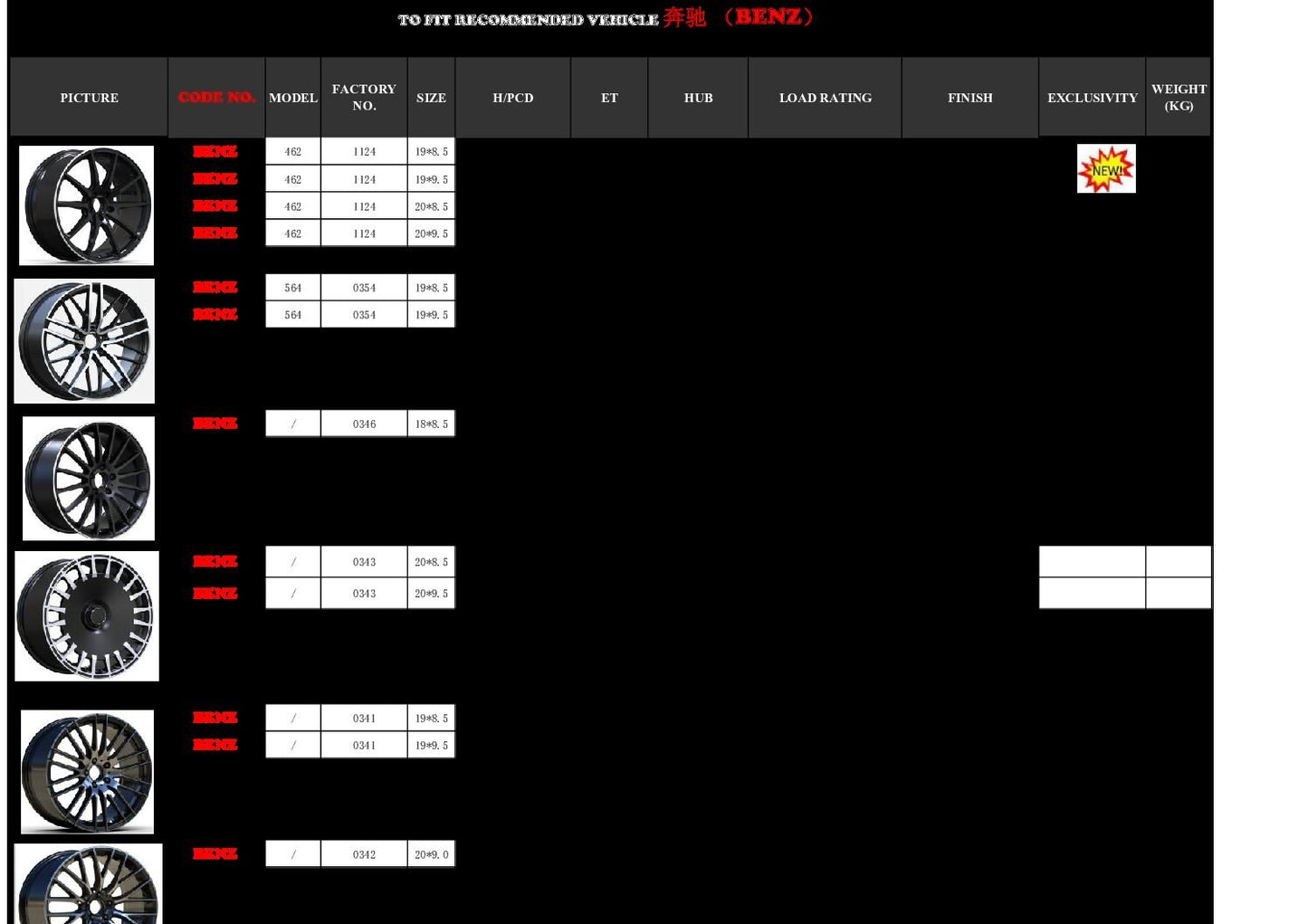Image resolution: width=1308 pixels, height=924 pixels.
Task: Click the SIZE column header
Action: pos(431,98)
